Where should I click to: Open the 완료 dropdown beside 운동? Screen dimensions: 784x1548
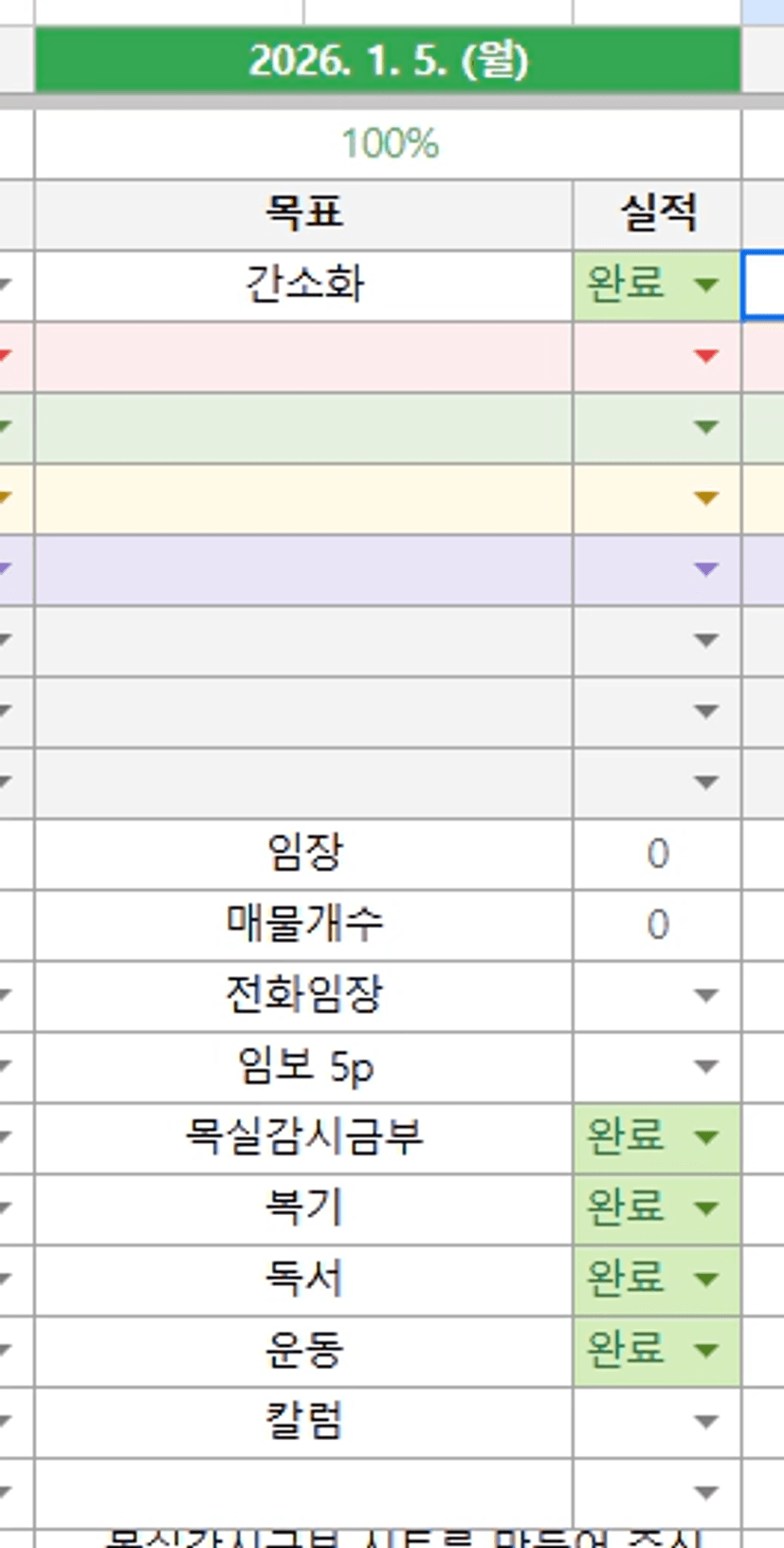[705, 1350]
